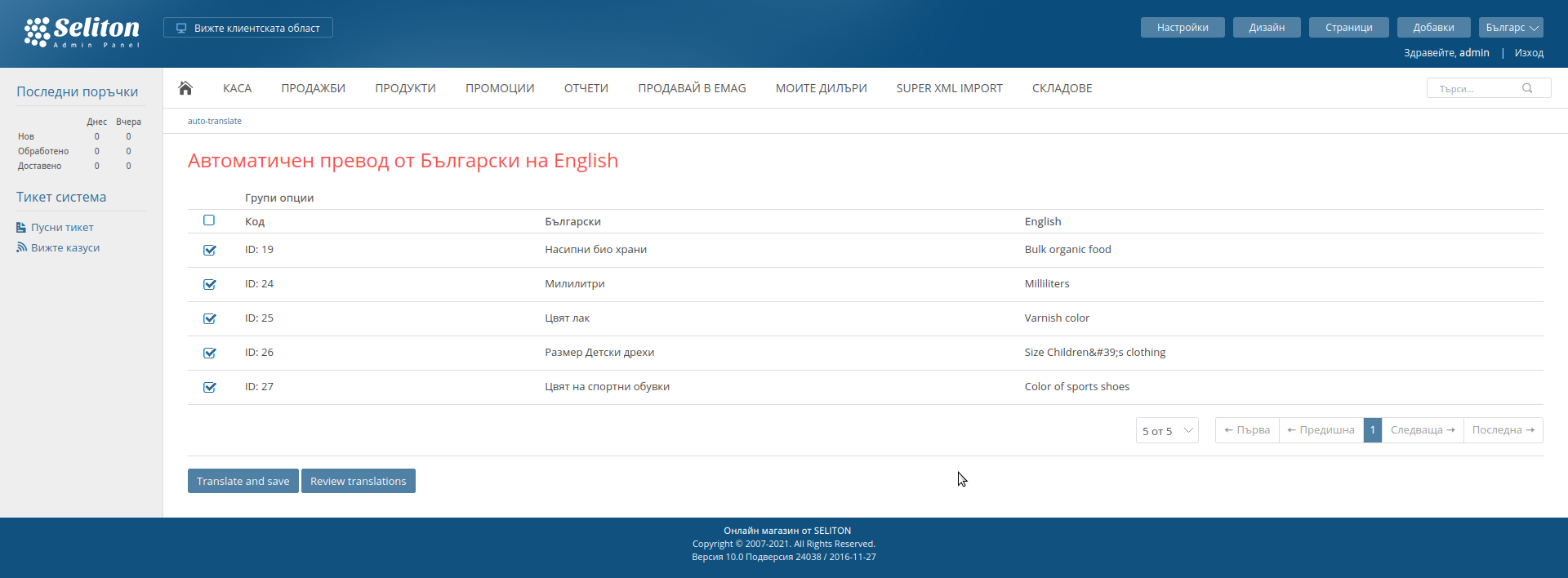Toggle the select-all checkbox in header
1568x578 pixels.
tap(209, 220)
